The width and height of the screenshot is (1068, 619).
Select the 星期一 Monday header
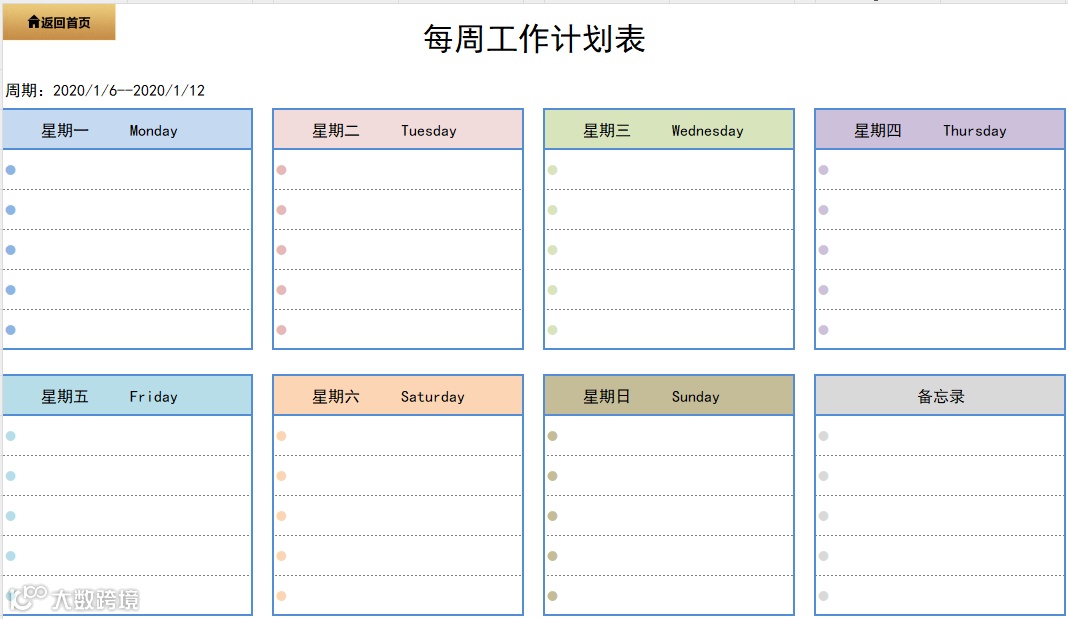[127, 129]
